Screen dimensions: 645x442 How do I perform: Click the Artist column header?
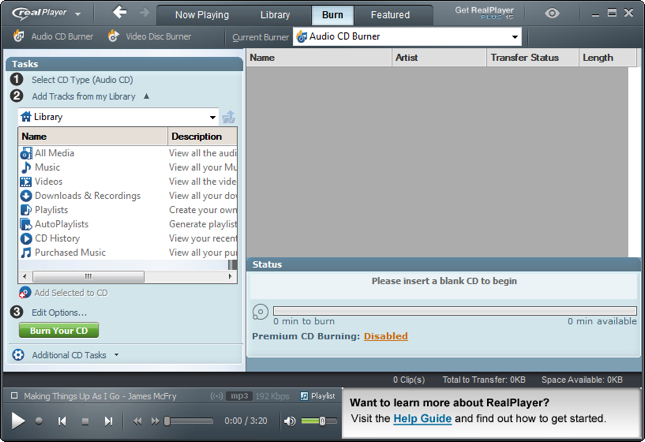tap(439, 58)
